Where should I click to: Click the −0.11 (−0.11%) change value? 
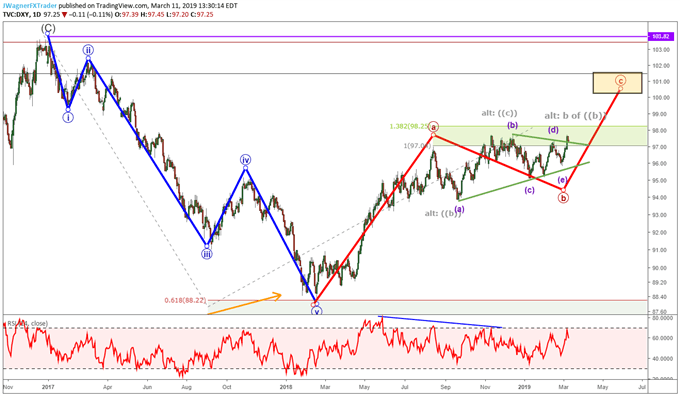[91, 14]
